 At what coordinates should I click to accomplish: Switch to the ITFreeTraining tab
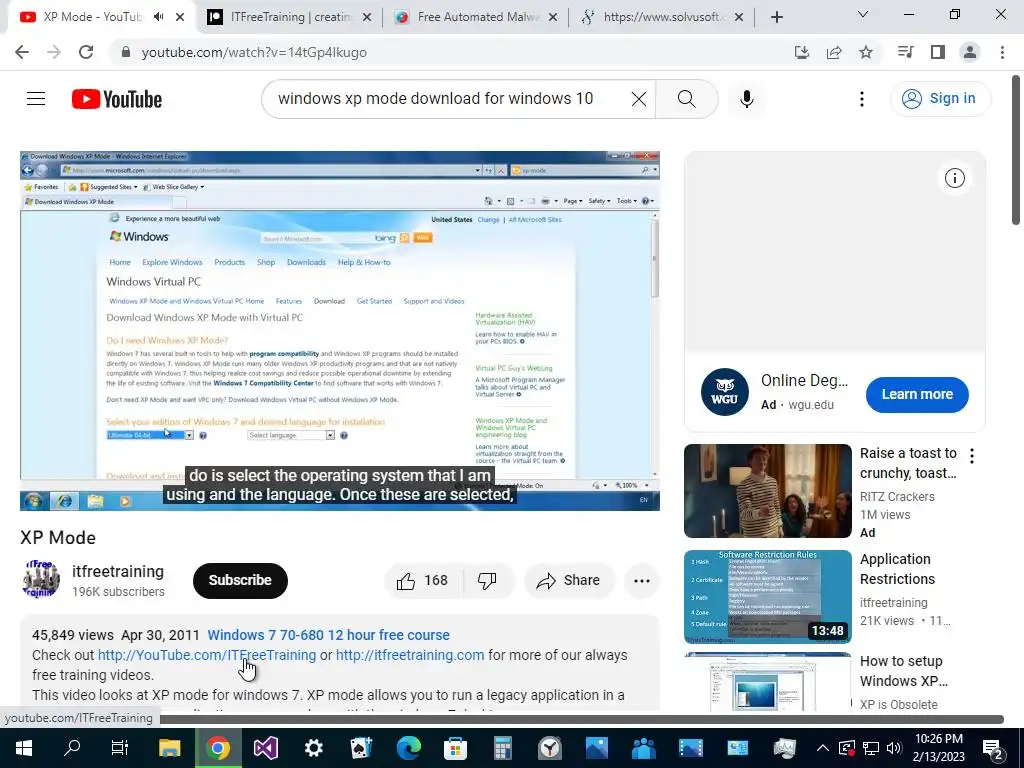(x=289, y=17)
